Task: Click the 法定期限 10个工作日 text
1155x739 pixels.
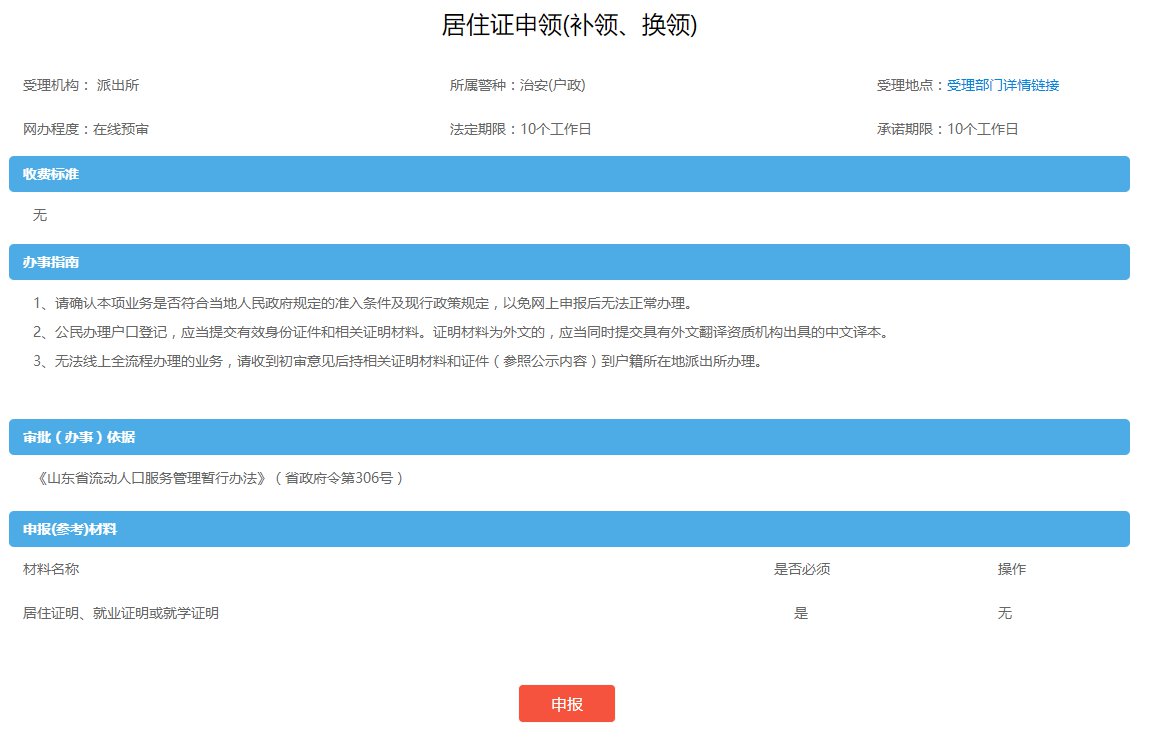Action: tap(520, 130)
